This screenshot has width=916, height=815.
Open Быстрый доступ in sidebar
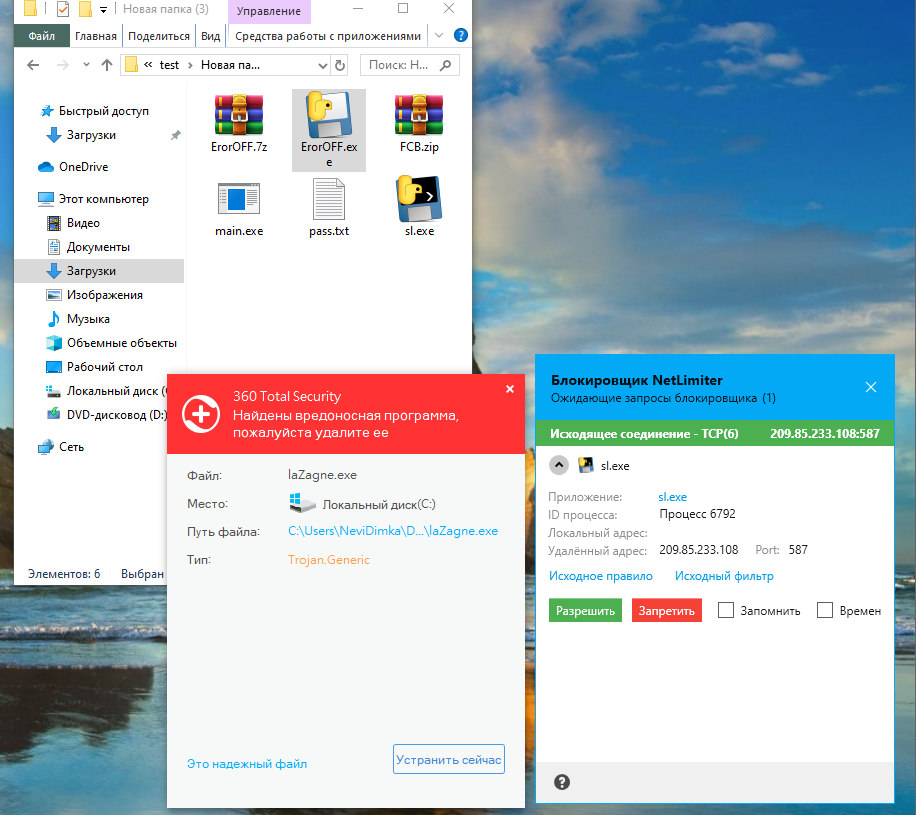[x=103, y=110]
